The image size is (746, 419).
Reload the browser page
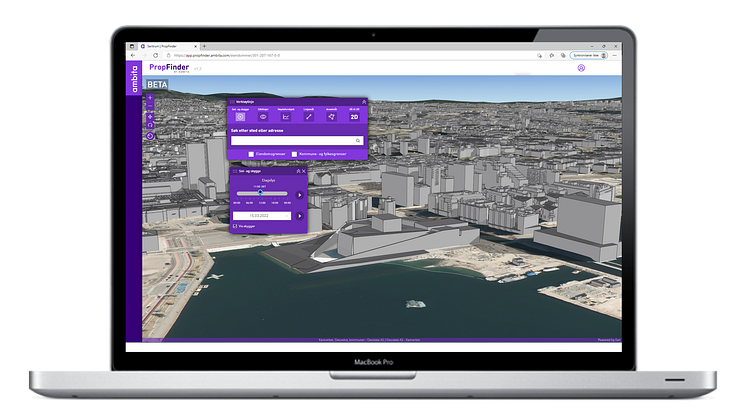155,56
